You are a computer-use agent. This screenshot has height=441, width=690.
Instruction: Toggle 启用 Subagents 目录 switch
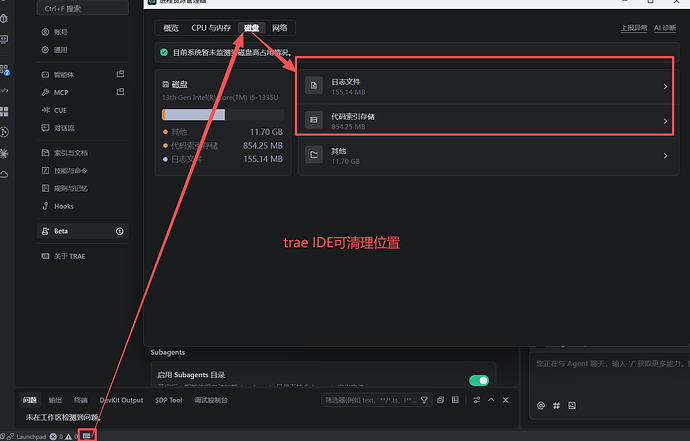479,380
